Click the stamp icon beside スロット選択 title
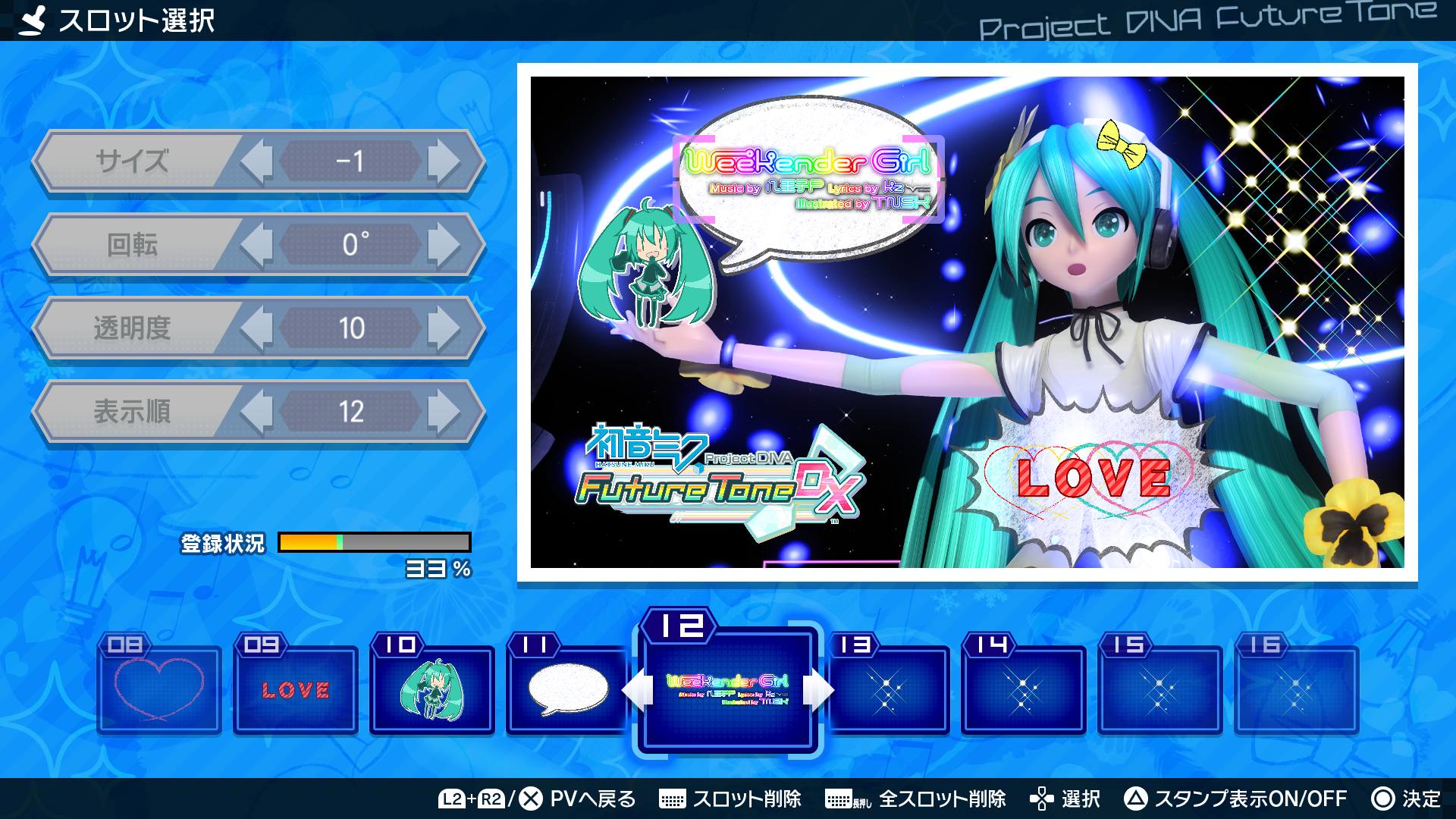Image resolution: width=1456 pixels, height=819 pixels. pos(32,20)
